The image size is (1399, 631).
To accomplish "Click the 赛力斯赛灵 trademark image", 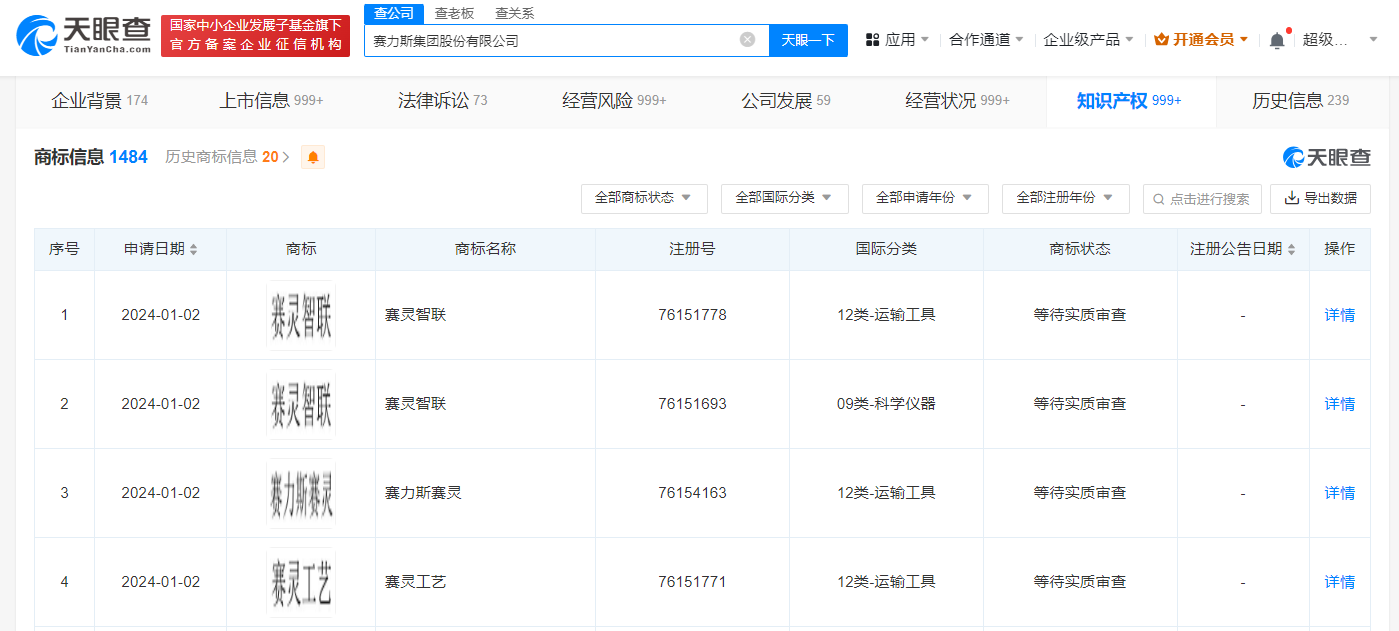I will [x=301, y=493].
